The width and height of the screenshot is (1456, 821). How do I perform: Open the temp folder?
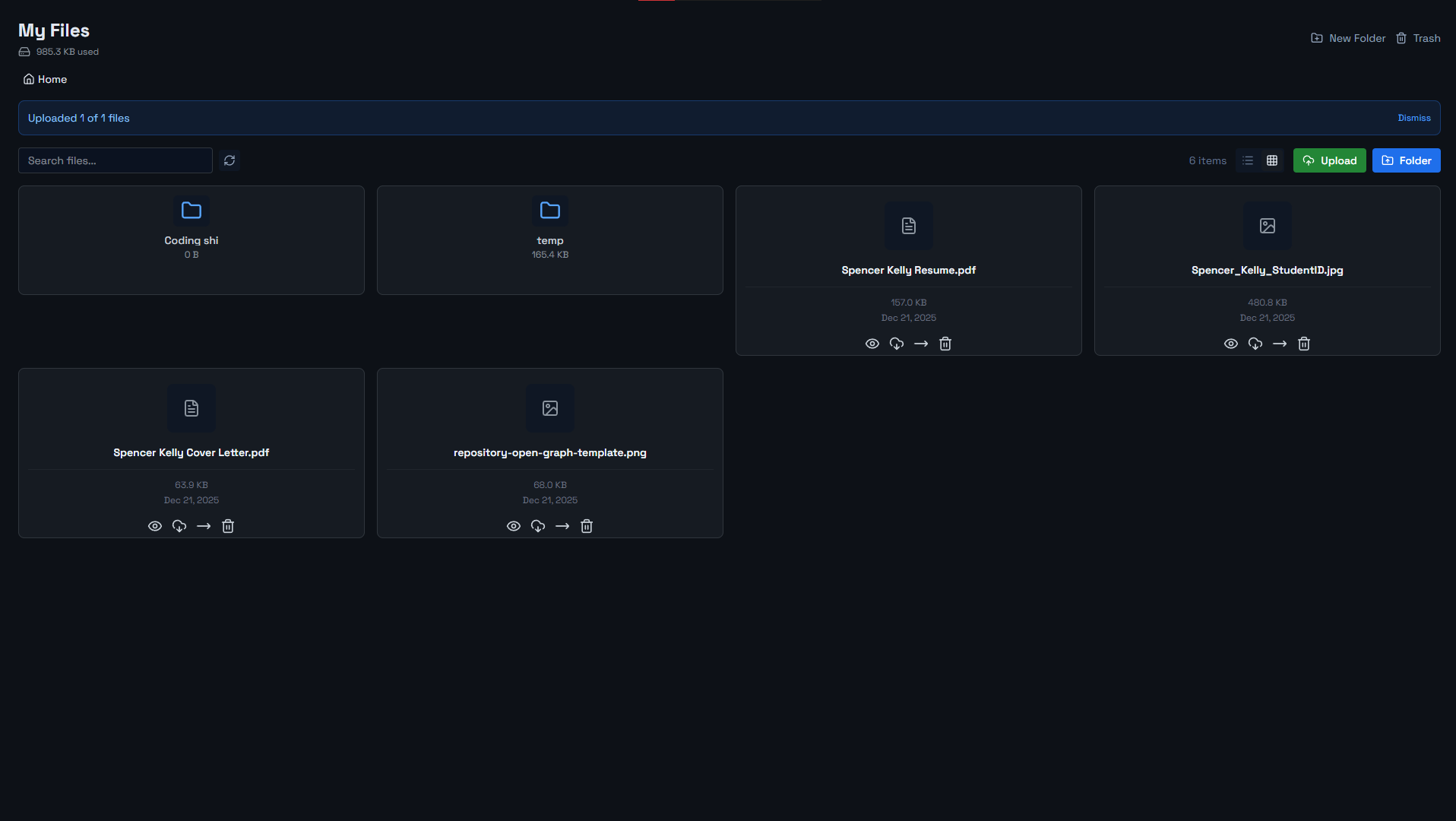(549, 239)
